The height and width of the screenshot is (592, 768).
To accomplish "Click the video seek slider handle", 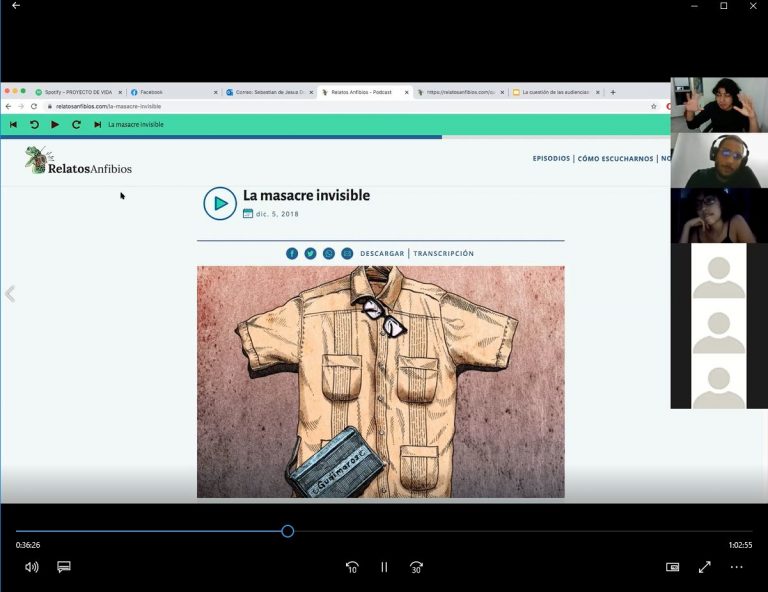I will coord(288,531).
